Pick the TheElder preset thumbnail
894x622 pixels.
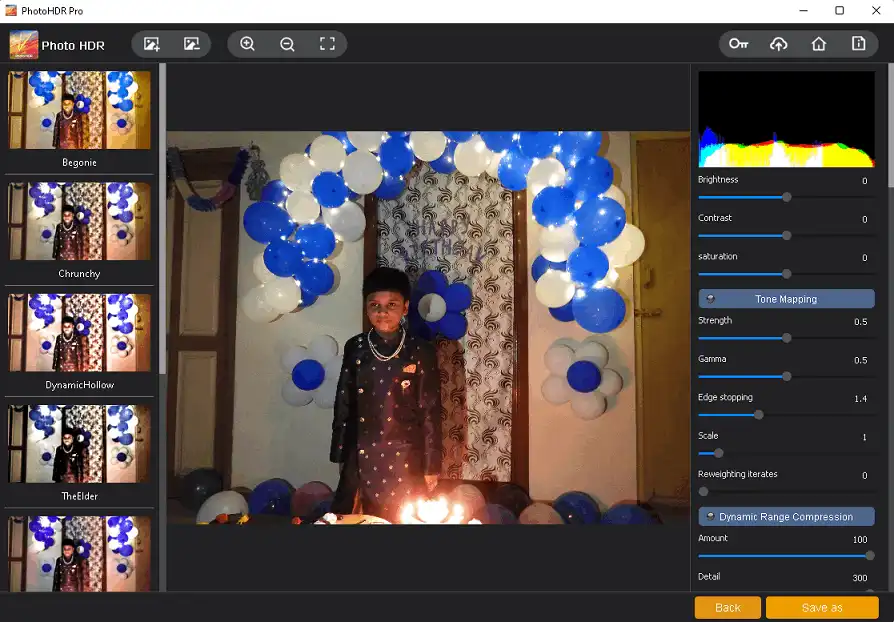point(80,443)
